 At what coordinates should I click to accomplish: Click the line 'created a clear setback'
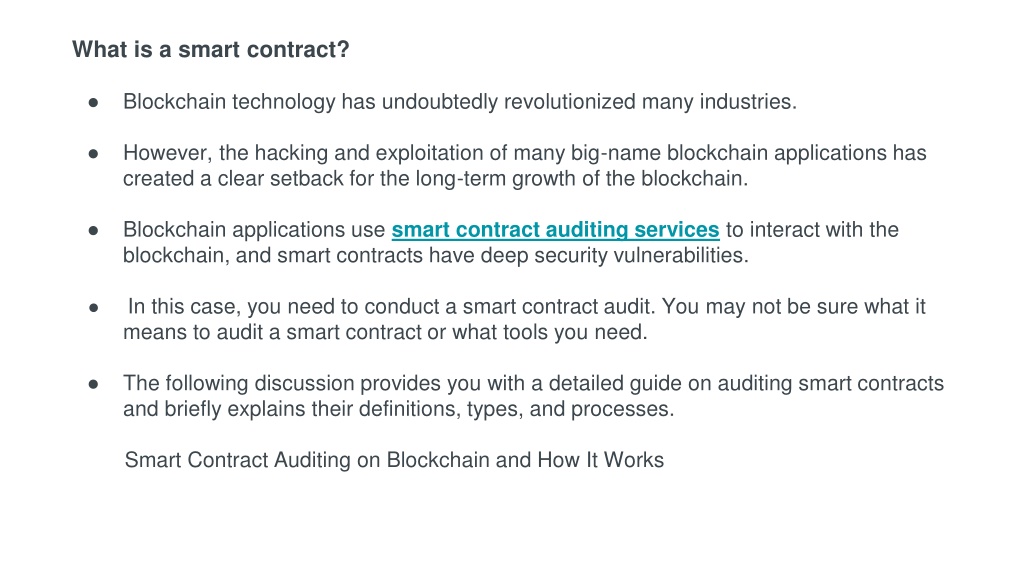click(x=436, y=178)
